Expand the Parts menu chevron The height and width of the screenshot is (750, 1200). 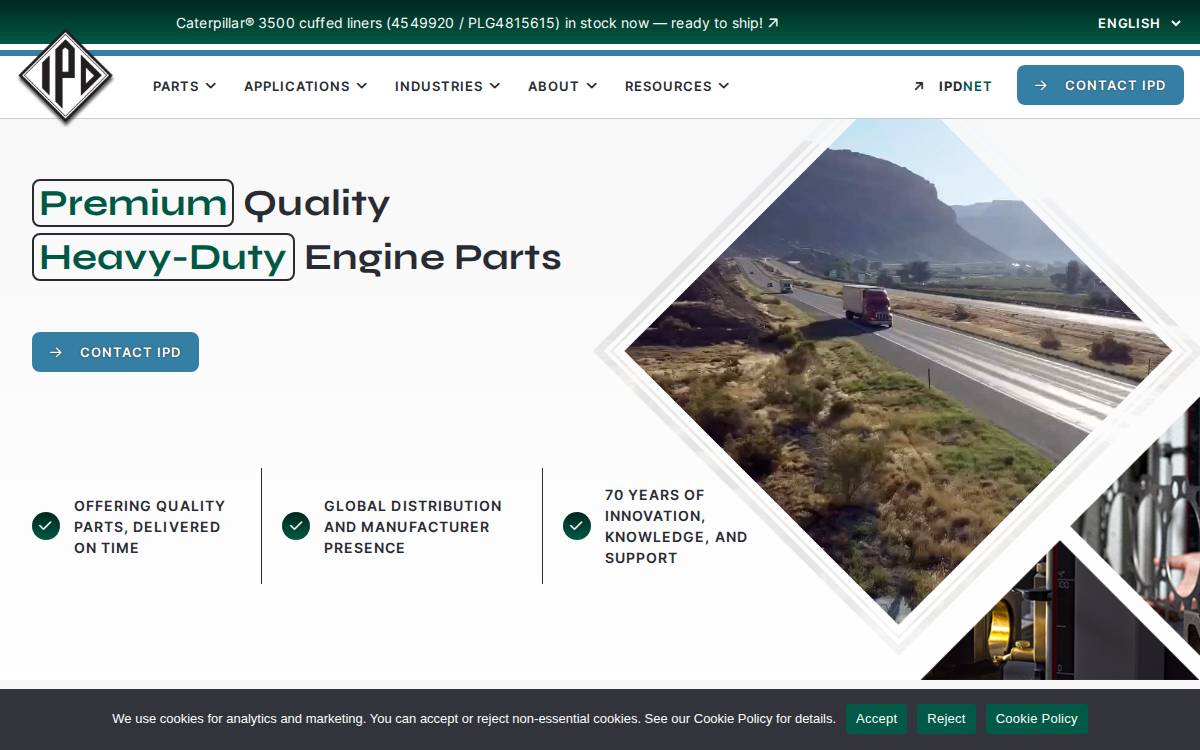(x=211, y=86)
